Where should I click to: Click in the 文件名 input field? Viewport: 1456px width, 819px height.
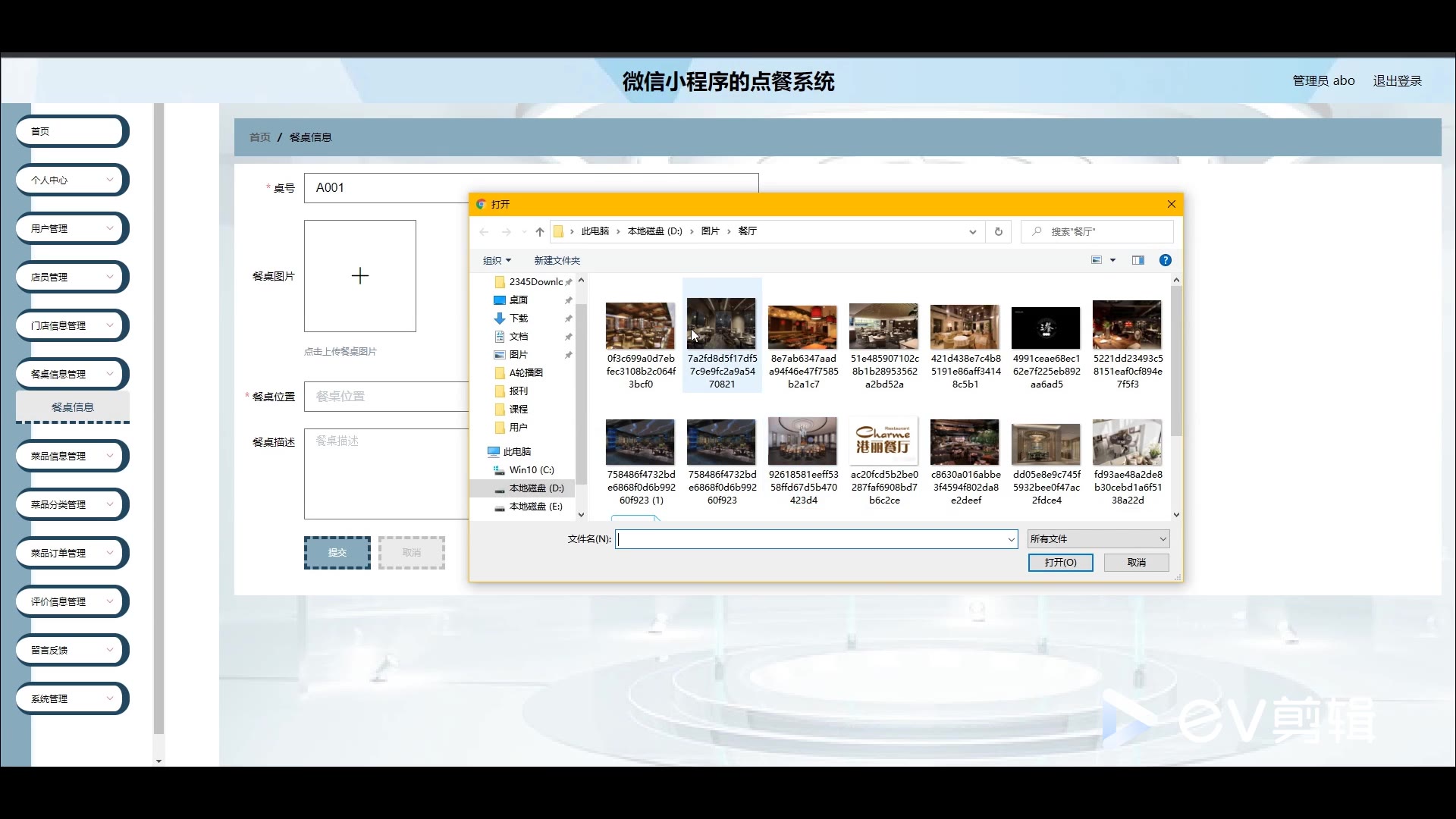pyautogui.click(x=811, y=539)
